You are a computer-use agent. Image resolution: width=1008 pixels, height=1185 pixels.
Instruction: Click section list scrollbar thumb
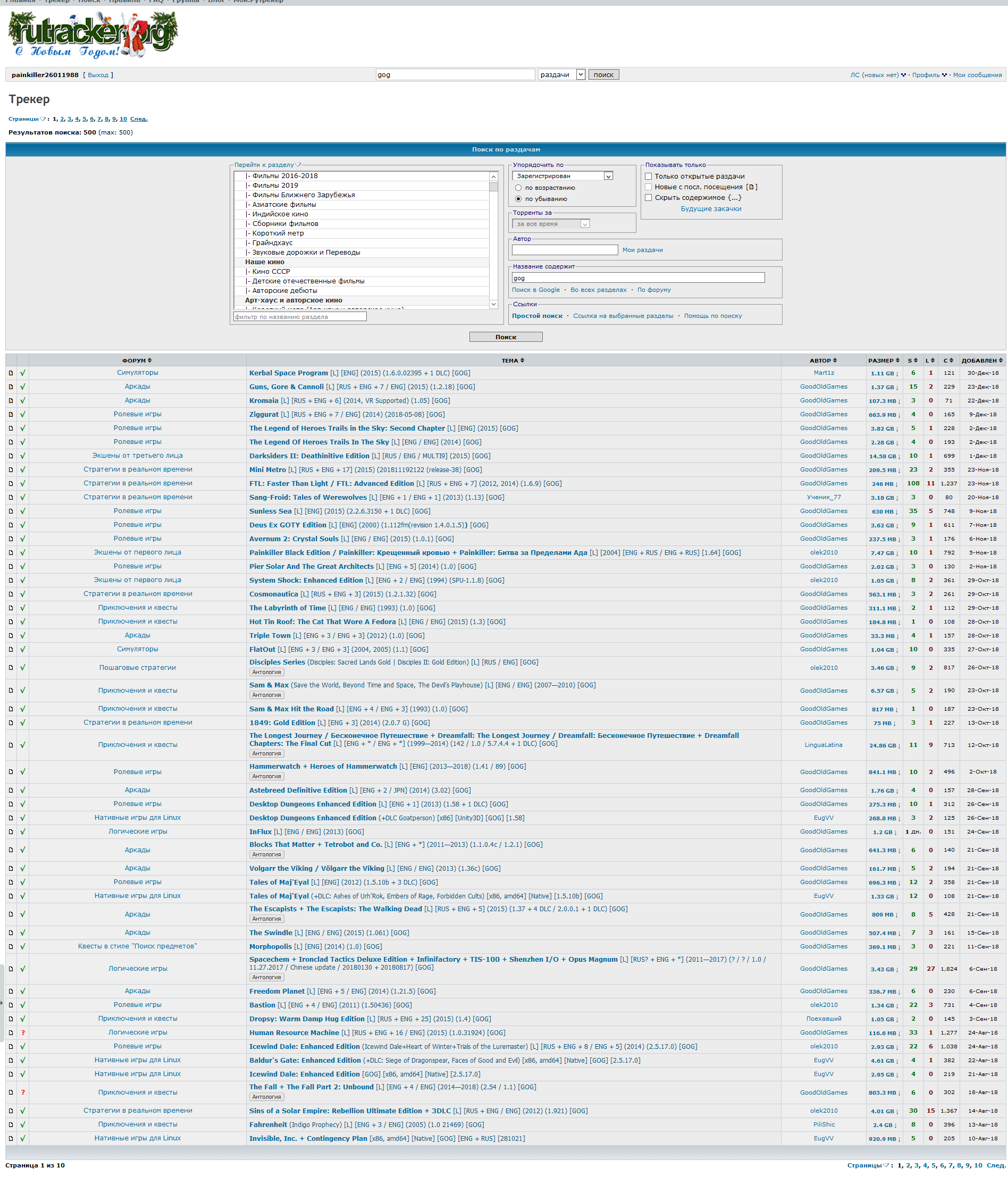(x=494, y=186)
